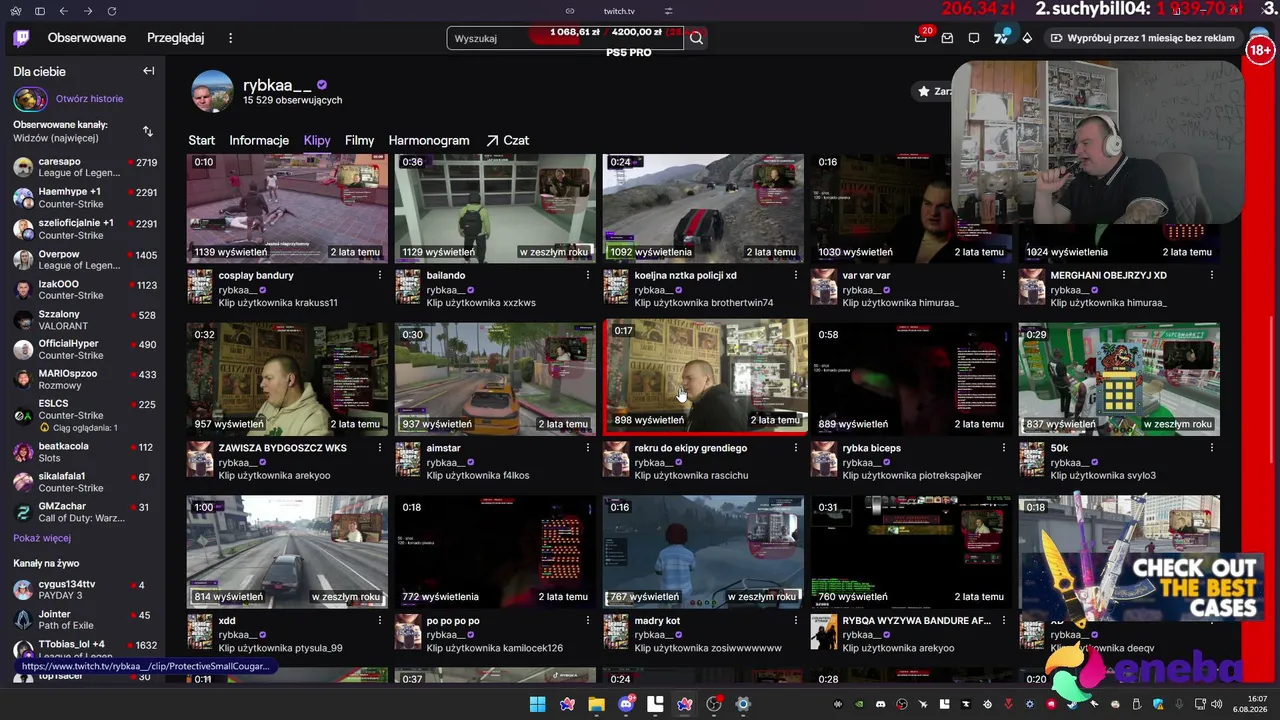Play the rekru do ekipy grendiego thumbnail
Viewport: 1280px width, 720px height.
703,379
